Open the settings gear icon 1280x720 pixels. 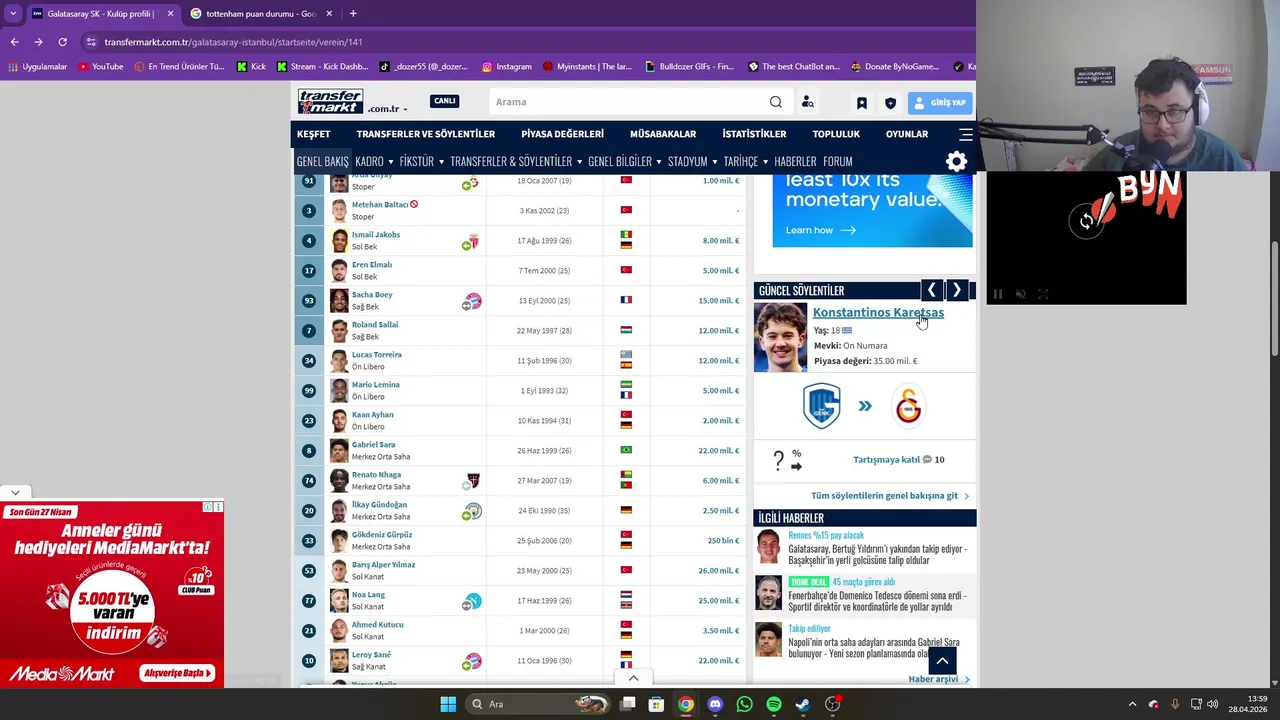click(x=957, y=161)
